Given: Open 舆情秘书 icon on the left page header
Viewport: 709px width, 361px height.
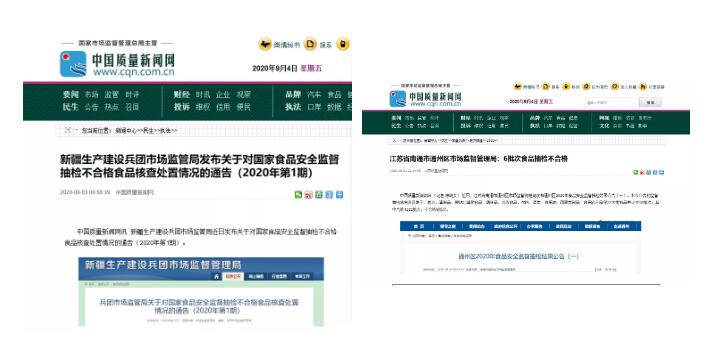Looking at the screenshot, I should tap(265, 44).
